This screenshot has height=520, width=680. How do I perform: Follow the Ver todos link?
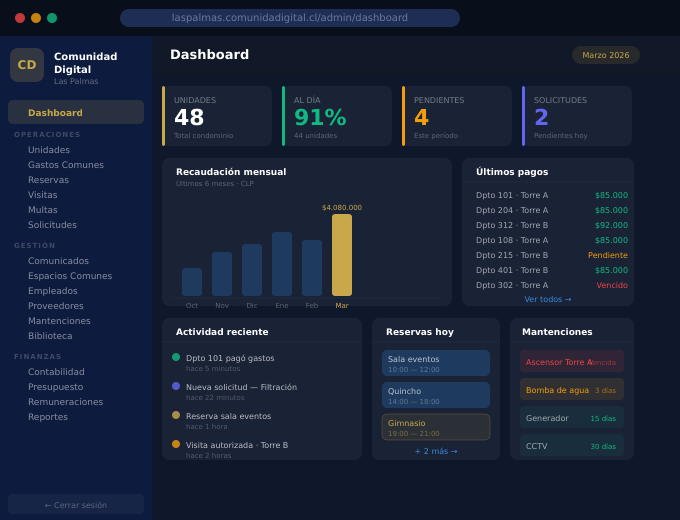tap(548, 299)
